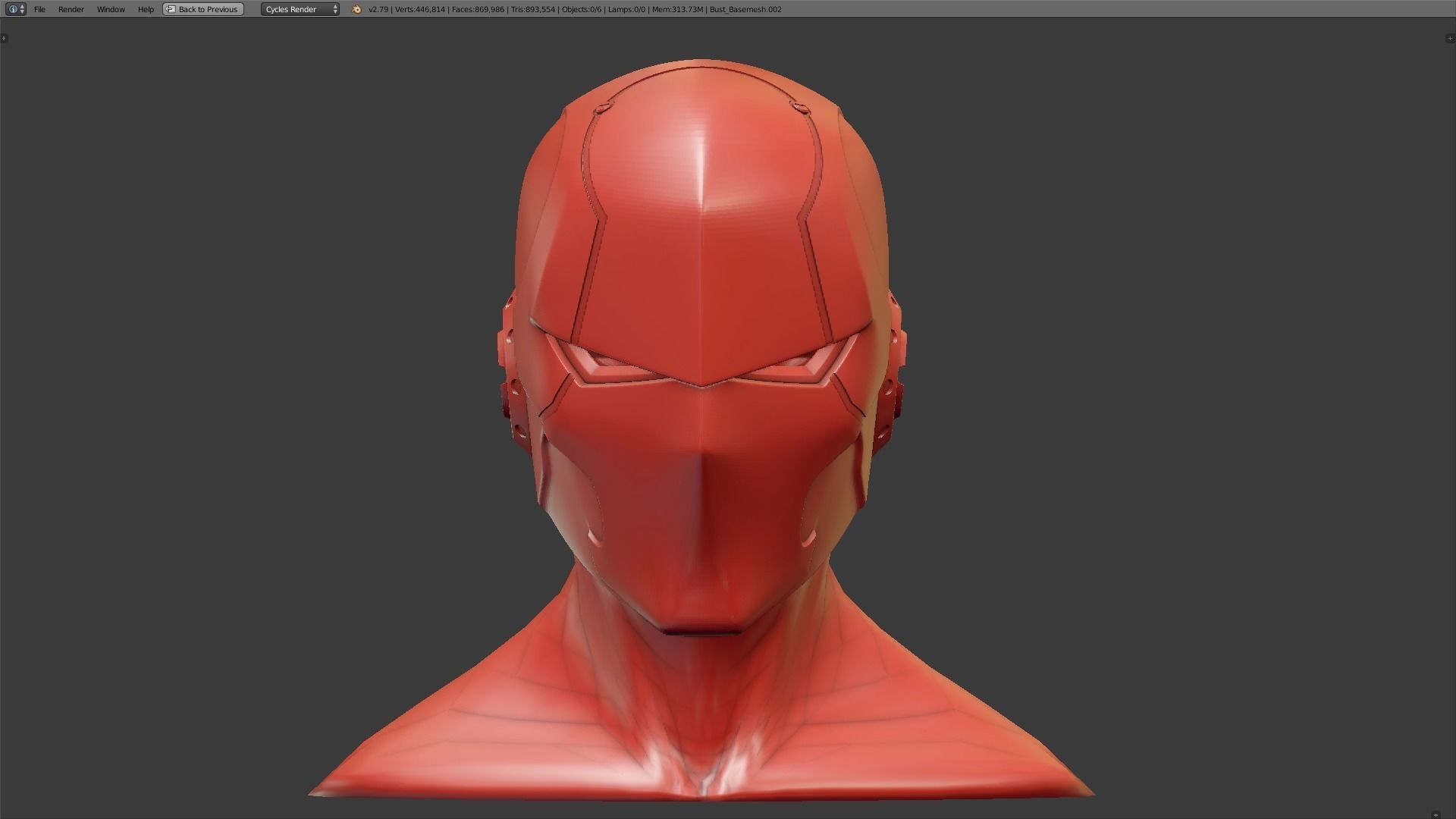Viewport: 1456px width, 819px height.
Task: Open the Render menu
Action: (71, 9)
